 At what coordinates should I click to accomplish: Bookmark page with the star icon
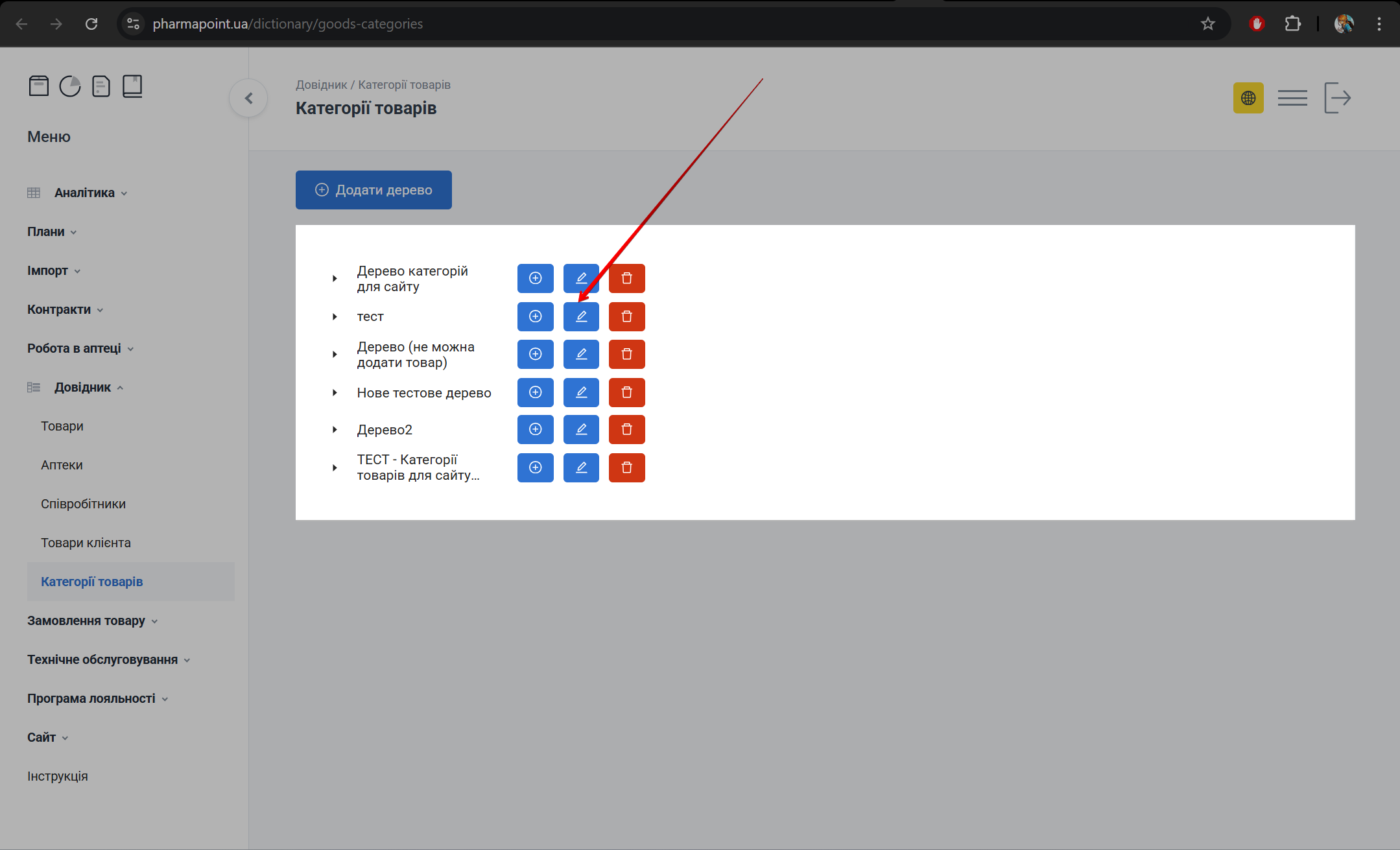point(1207,24)
